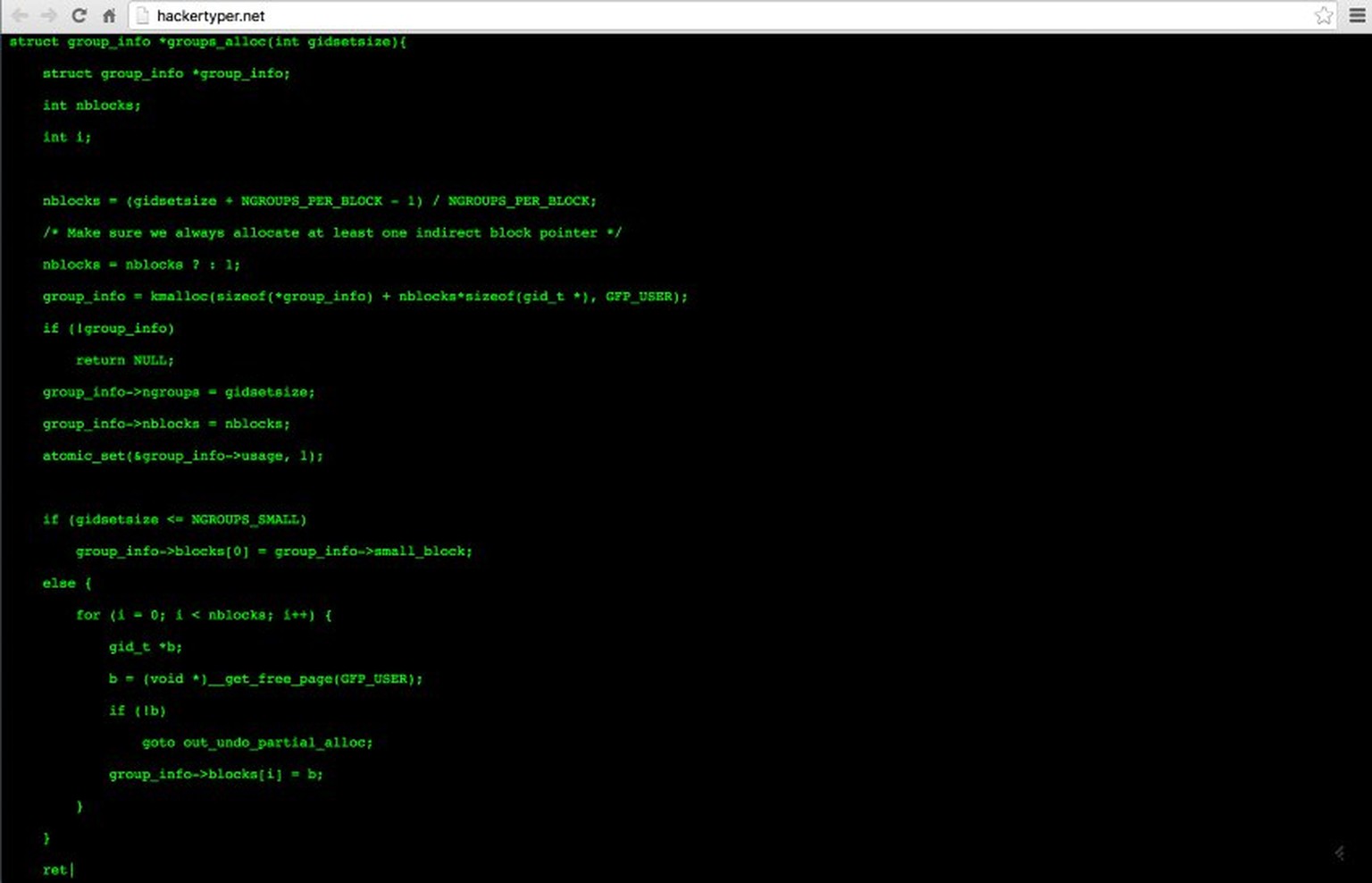Place cursor at the final 'ret' text

pyautogui.click(x=54, y=870)
